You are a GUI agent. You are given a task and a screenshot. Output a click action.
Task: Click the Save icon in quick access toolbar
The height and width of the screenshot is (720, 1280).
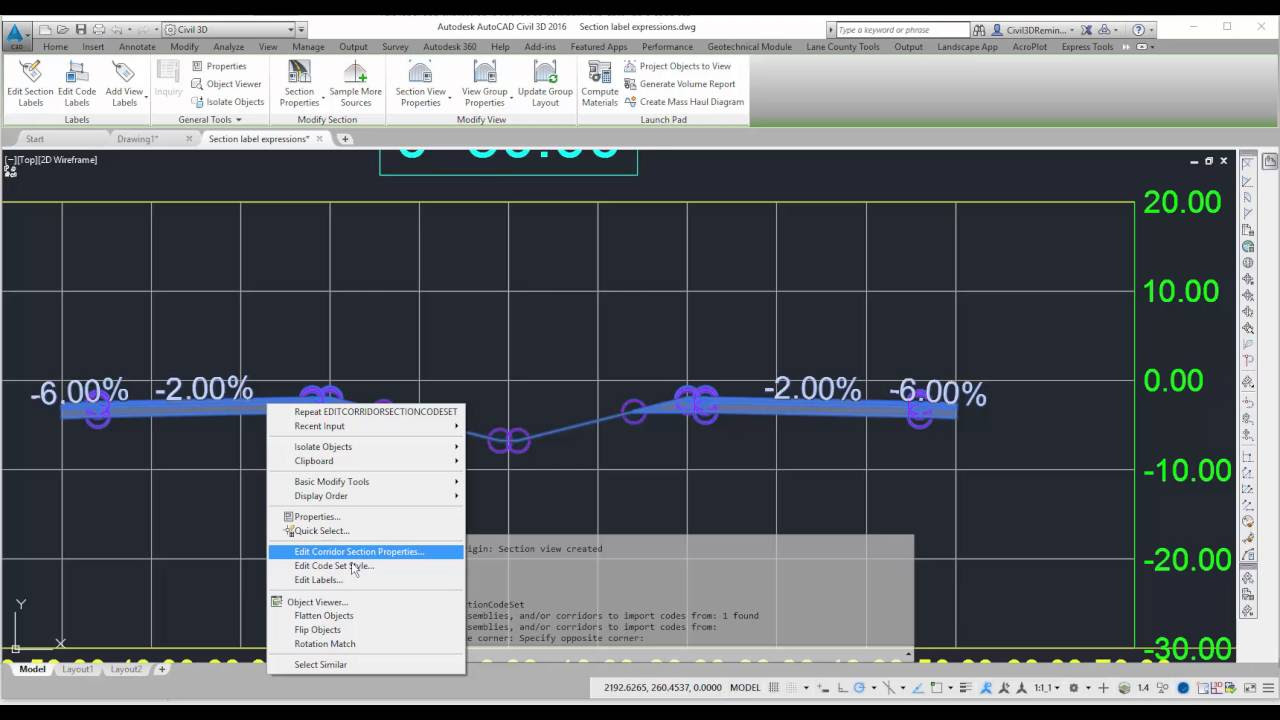pyautogui.click(x=81, y=29)
